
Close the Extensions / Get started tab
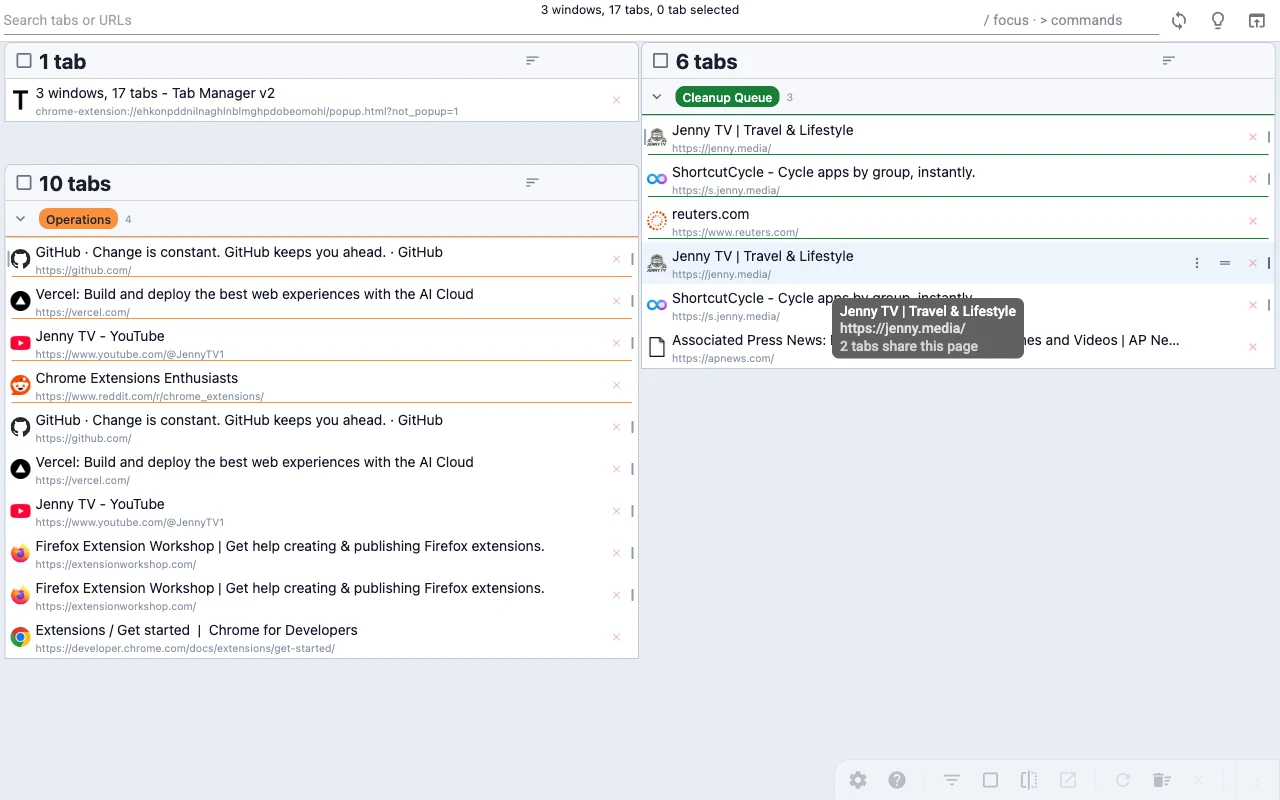(616, 637)
